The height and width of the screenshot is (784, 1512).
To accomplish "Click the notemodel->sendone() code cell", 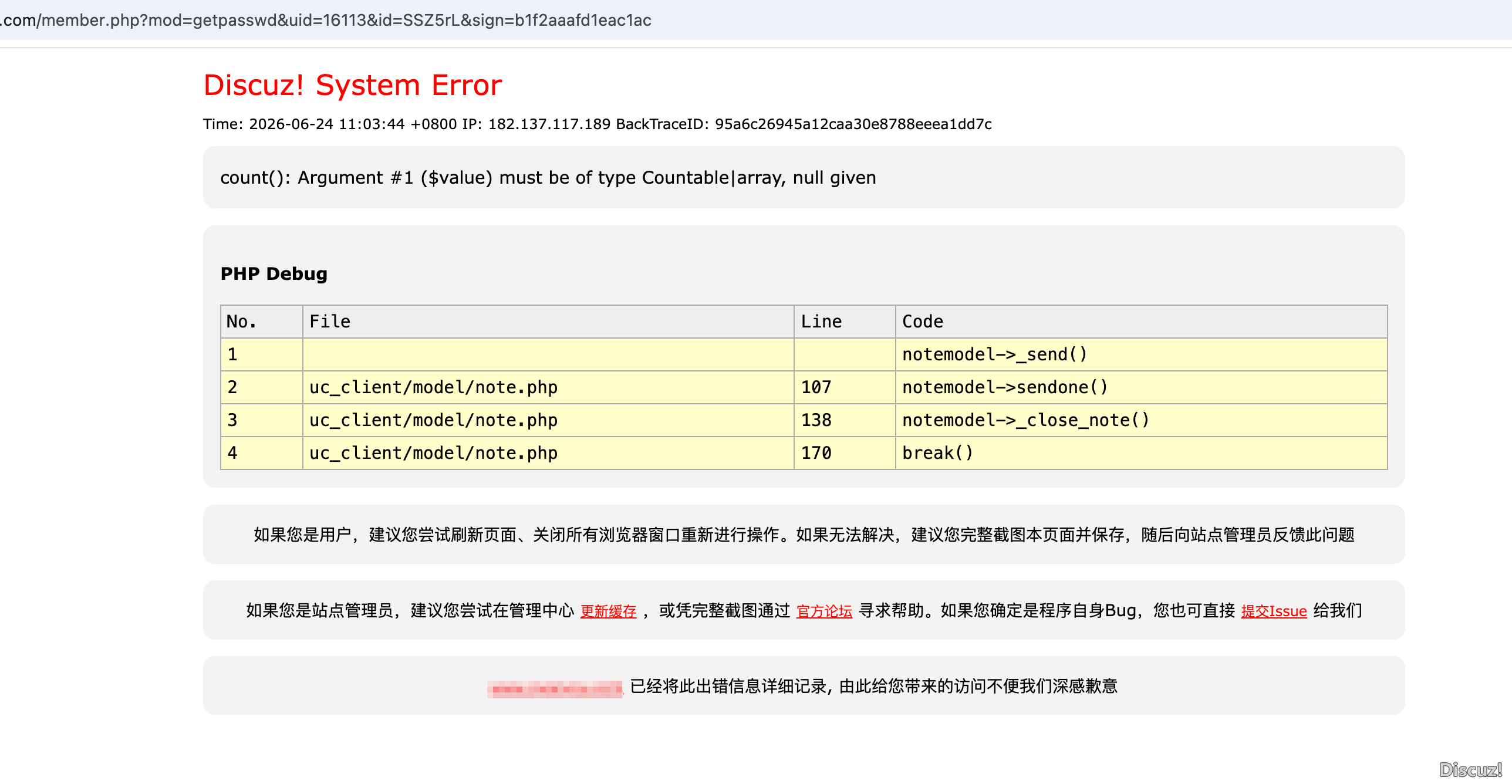I will [1141, 387].
